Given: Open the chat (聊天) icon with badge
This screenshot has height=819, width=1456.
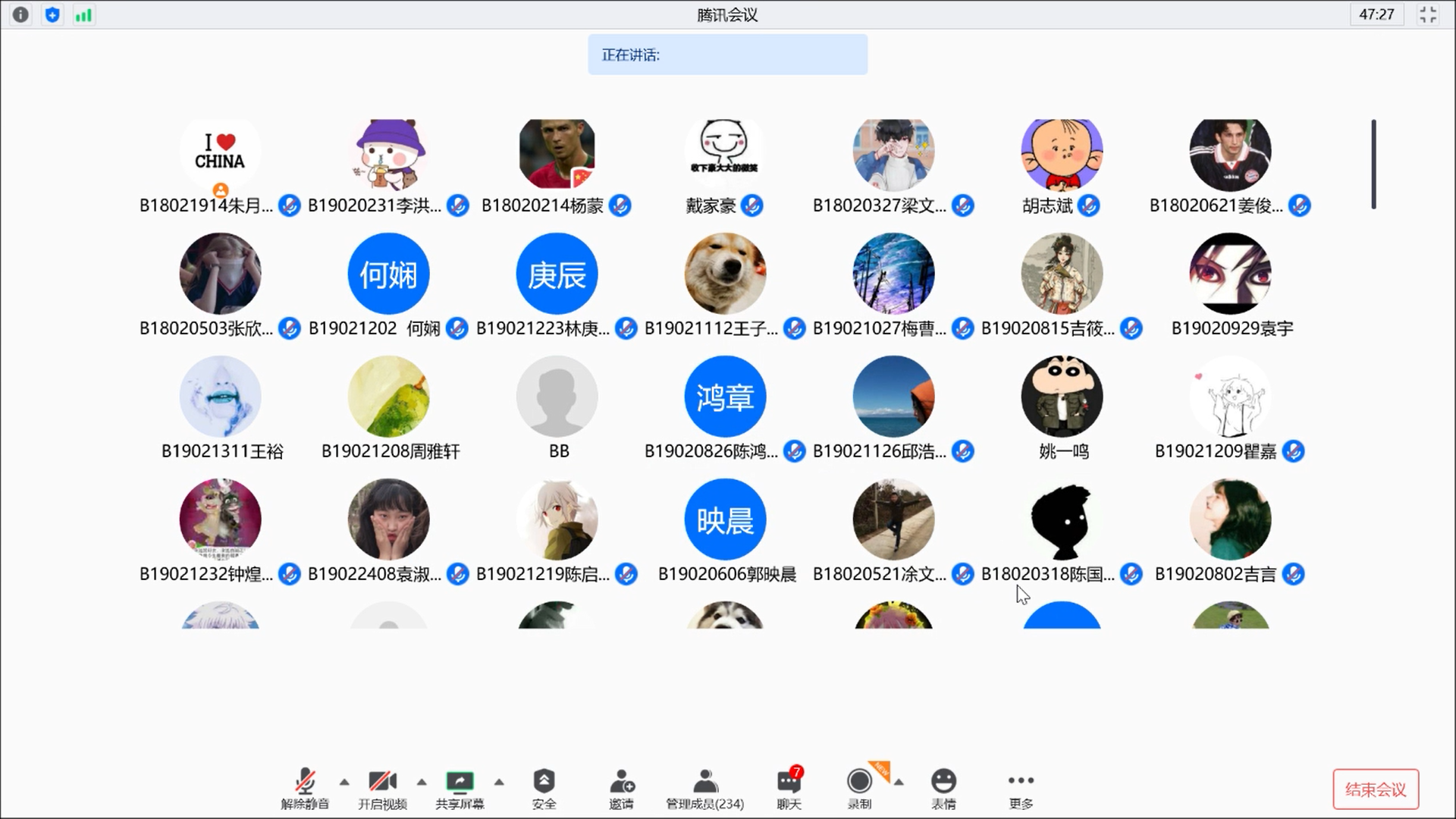Looking at the screenshot, I should click(x=789, y=782).
